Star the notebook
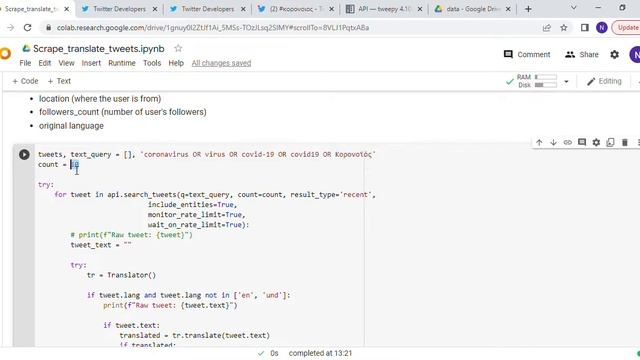 (x=178, y=48)
